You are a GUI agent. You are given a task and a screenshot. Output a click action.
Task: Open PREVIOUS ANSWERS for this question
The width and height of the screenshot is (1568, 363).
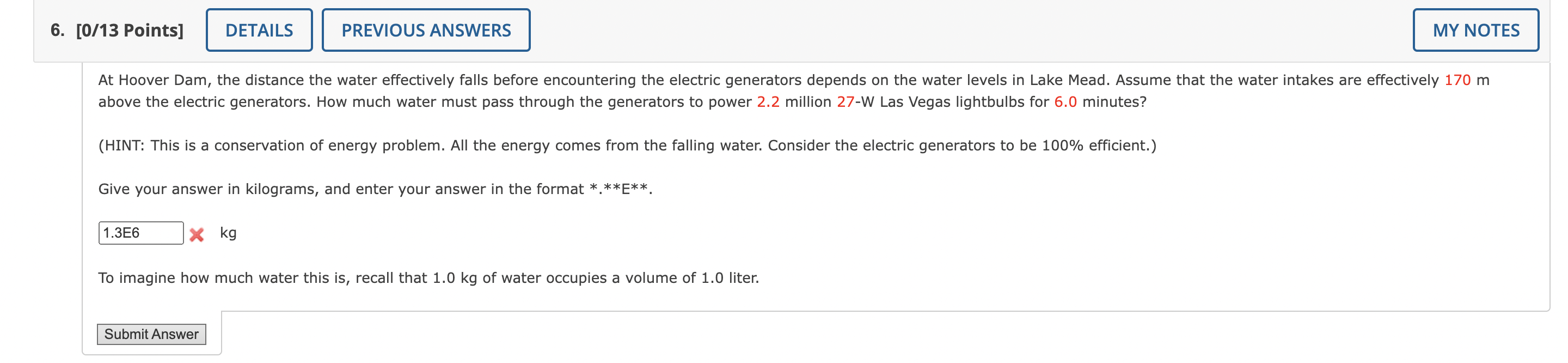pyautogui.click(x=426, y=29)
